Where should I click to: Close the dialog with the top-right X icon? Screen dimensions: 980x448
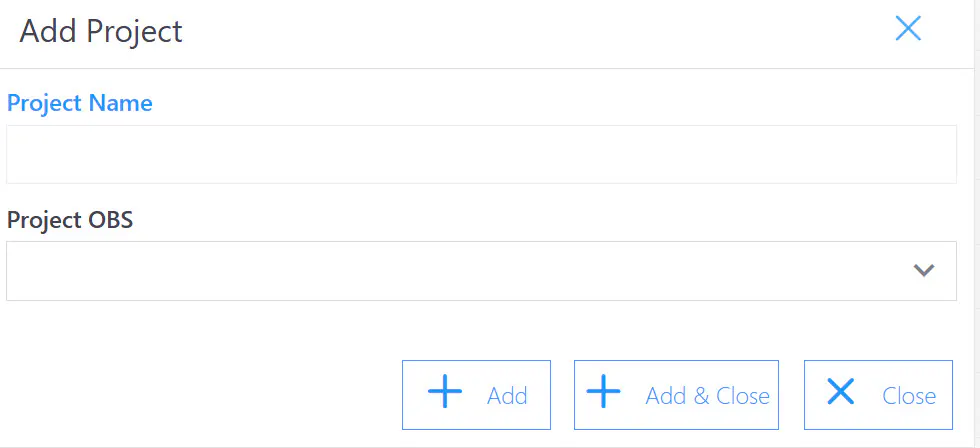click(908, 29)
